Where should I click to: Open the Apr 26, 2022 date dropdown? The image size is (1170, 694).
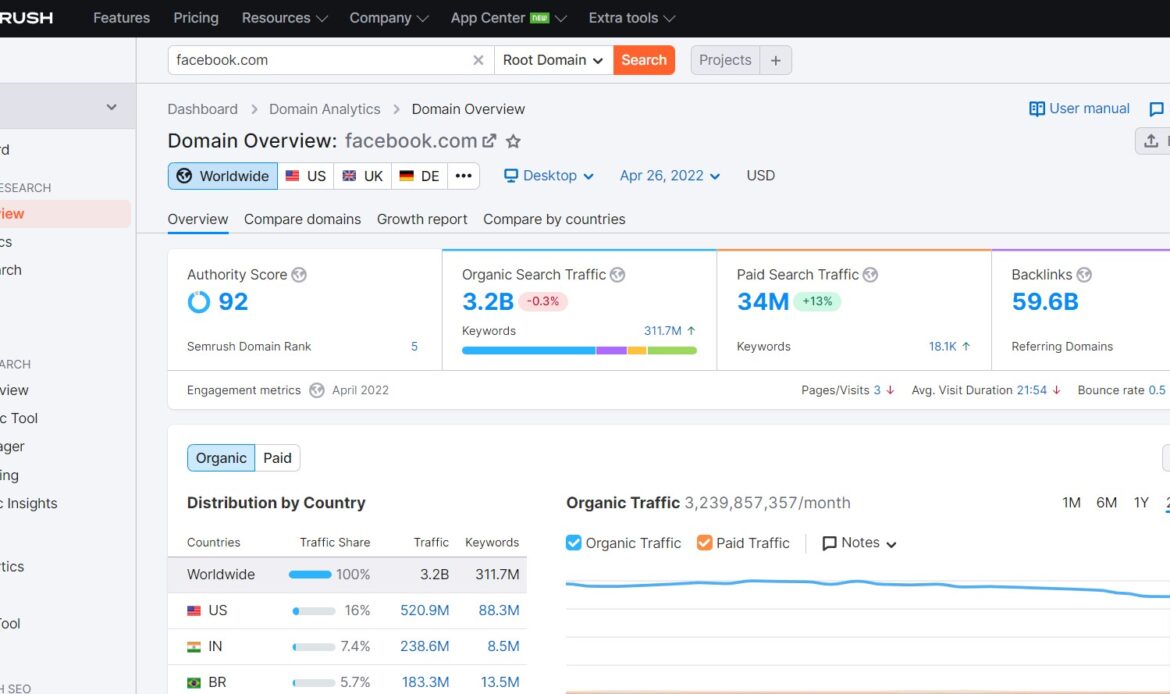coord(669,176)
